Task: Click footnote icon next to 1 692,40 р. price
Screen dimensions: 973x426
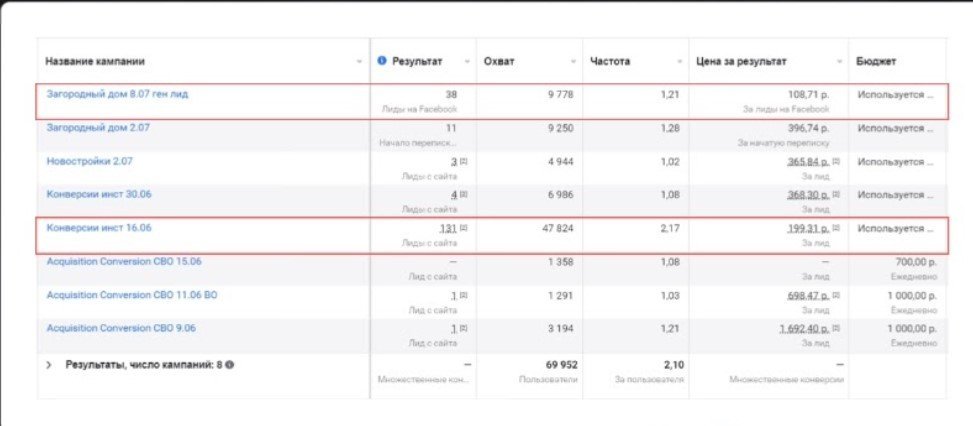Action: (x=837, y=328)
